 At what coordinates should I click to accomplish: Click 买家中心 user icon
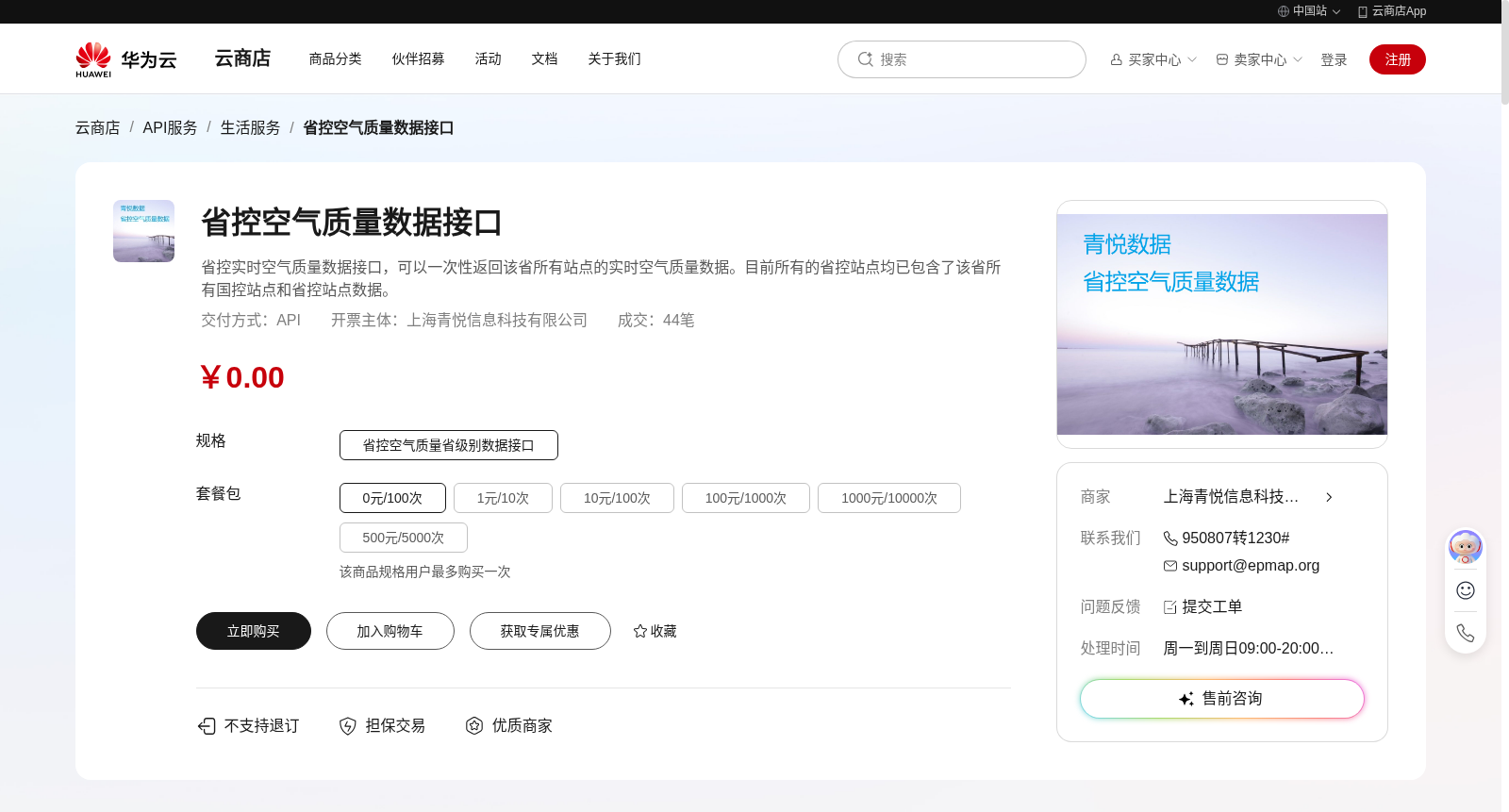pos(1117,59)
